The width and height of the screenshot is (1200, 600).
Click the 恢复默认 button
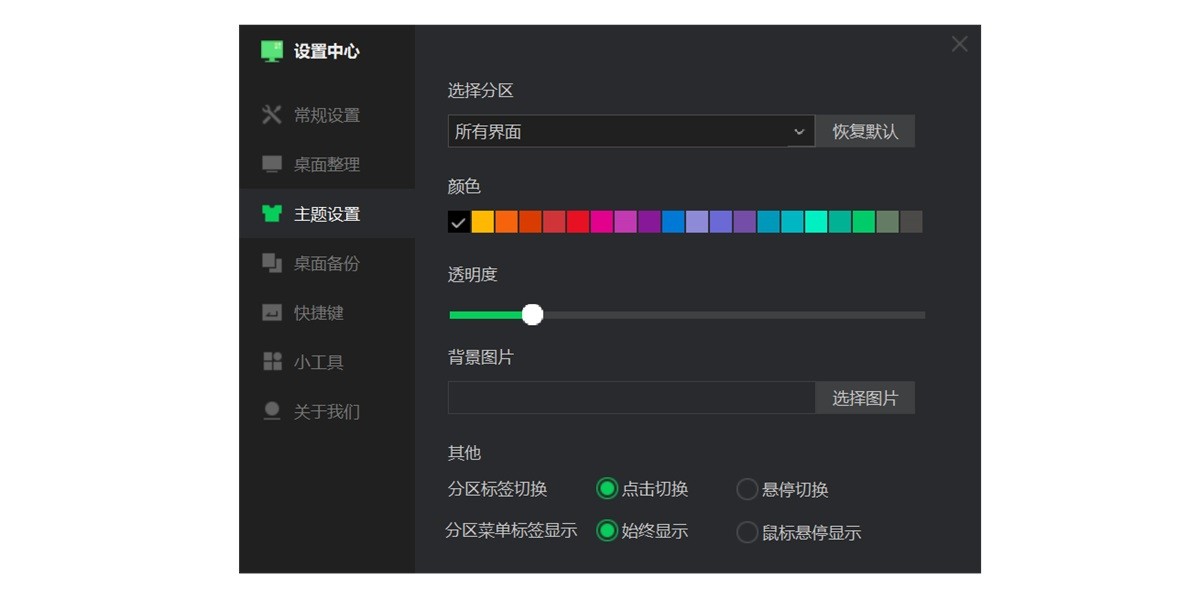865,131
